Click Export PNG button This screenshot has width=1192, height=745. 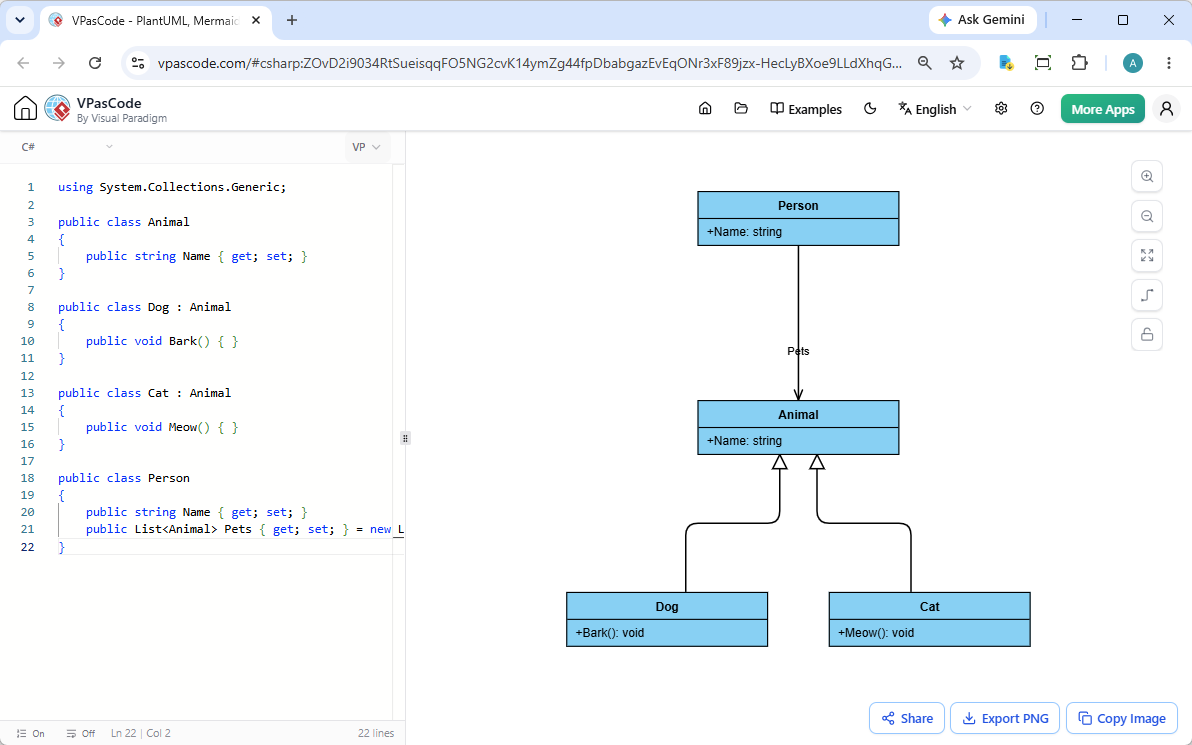point(1005,718)
